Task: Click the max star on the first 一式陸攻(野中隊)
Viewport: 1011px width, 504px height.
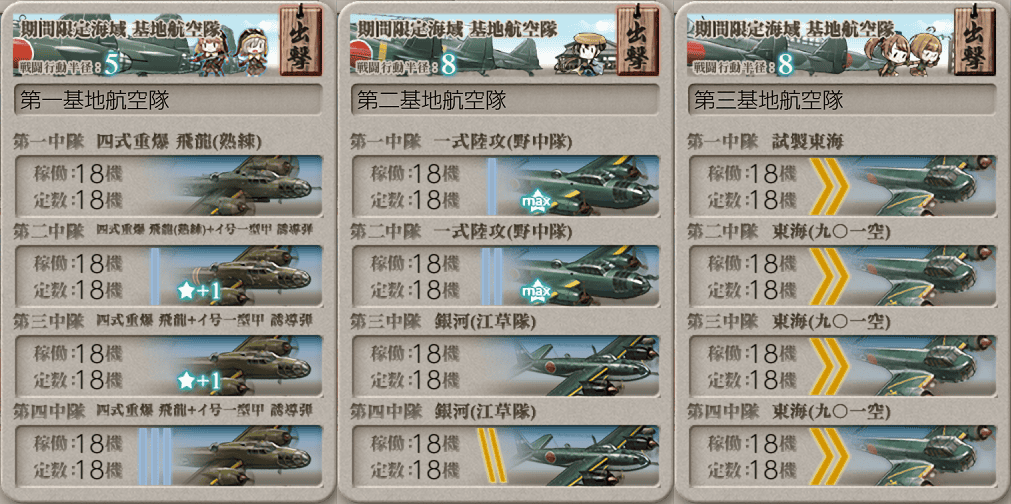Action: (536, 203)
